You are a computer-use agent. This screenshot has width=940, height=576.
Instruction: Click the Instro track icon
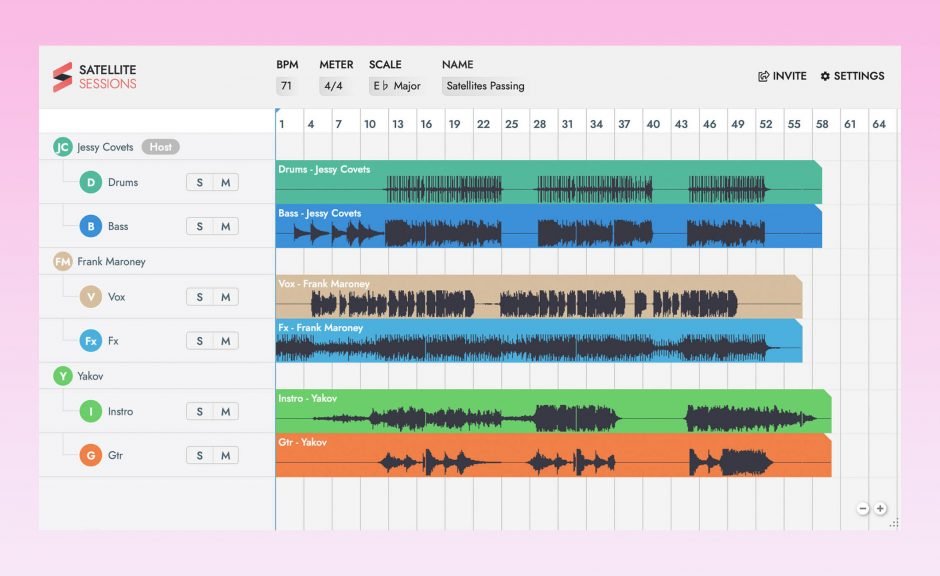[x=91, y=411]
